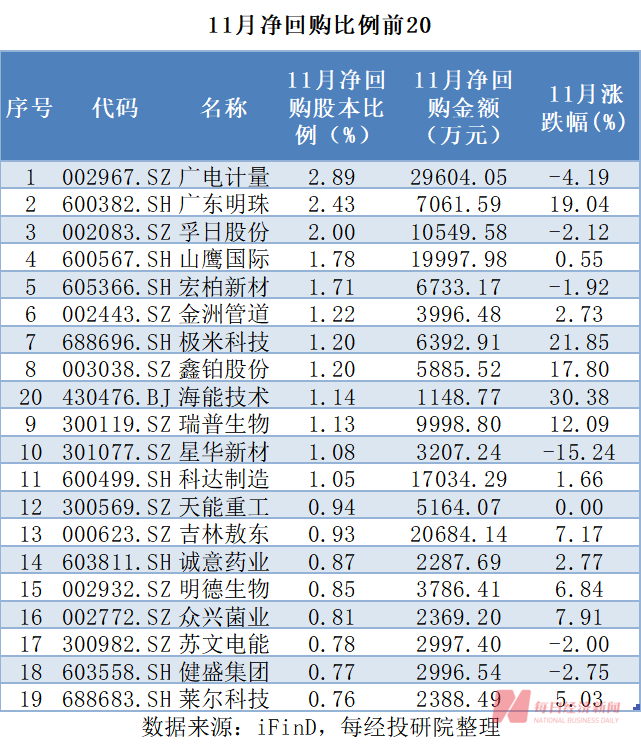This screenshot has width=641, height=749.
Task: Click the name 山鹰国际
Action: [x=224, y=259]
